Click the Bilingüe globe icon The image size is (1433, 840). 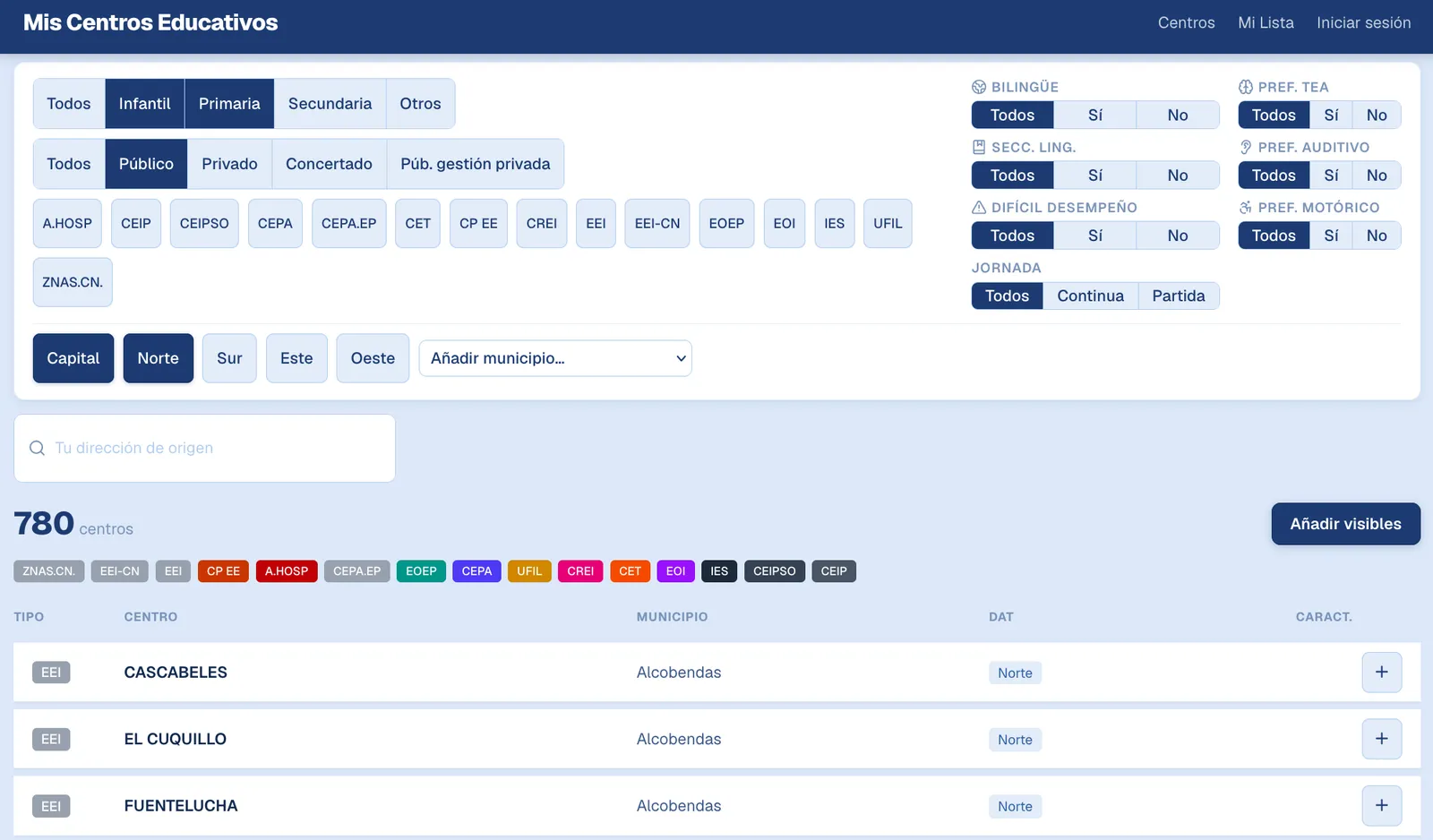(979, 87)
